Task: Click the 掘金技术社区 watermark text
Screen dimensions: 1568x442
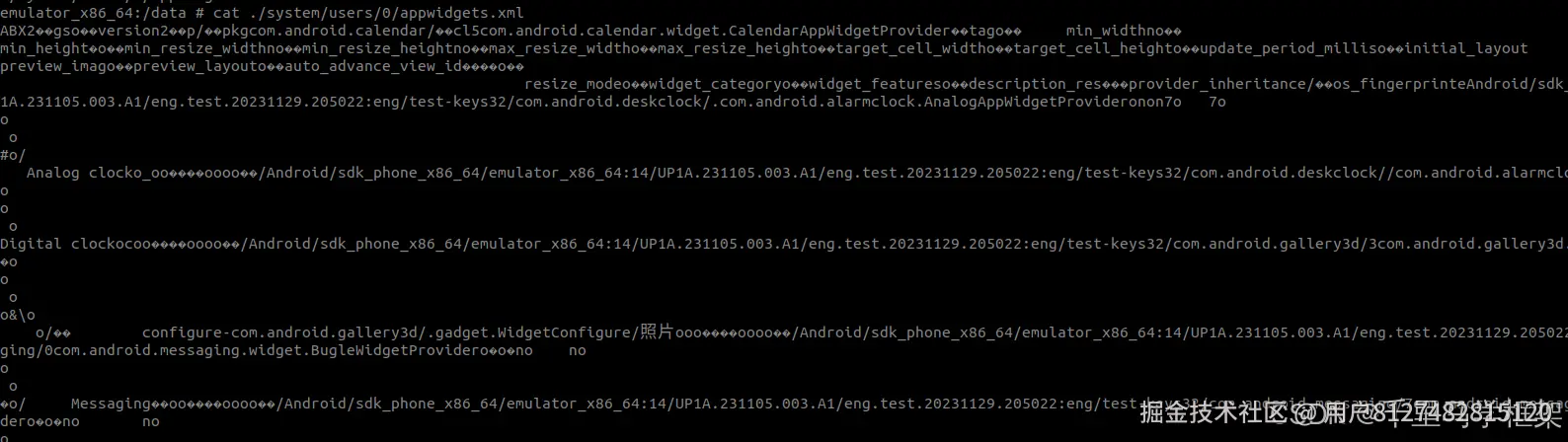Action: [x=1213, y=412]
